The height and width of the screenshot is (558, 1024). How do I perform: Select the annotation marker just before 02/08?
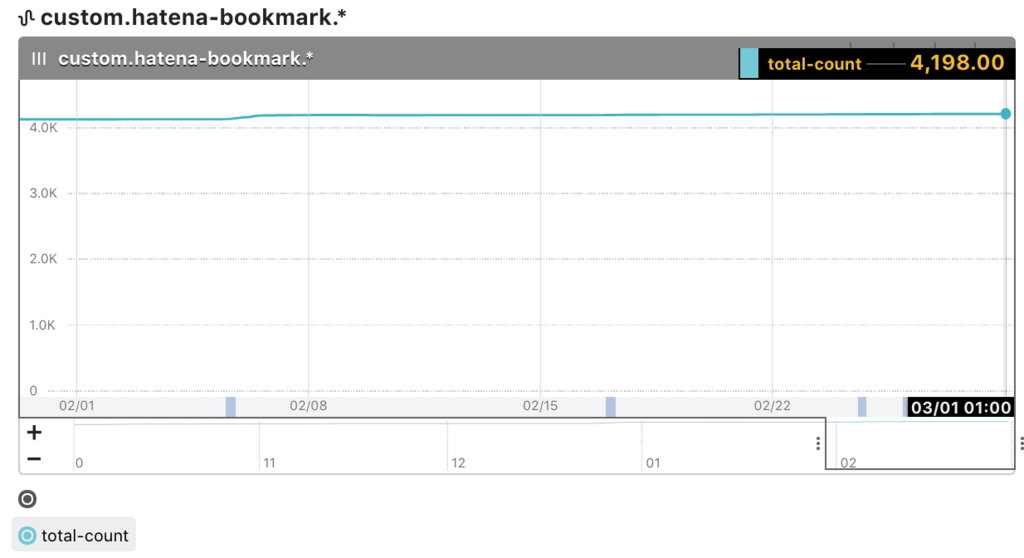231,406
